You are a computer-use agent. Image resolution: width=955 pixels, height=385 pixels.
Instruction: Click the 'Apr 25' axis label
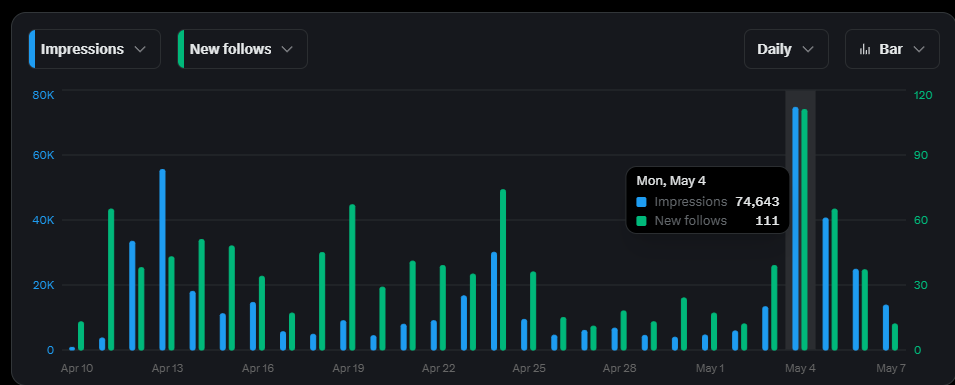529,369
